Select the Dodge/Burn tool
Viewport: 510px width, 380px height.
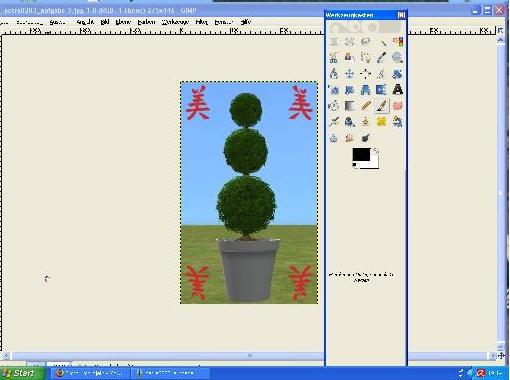pyautogui.click(x=365, y=138)
